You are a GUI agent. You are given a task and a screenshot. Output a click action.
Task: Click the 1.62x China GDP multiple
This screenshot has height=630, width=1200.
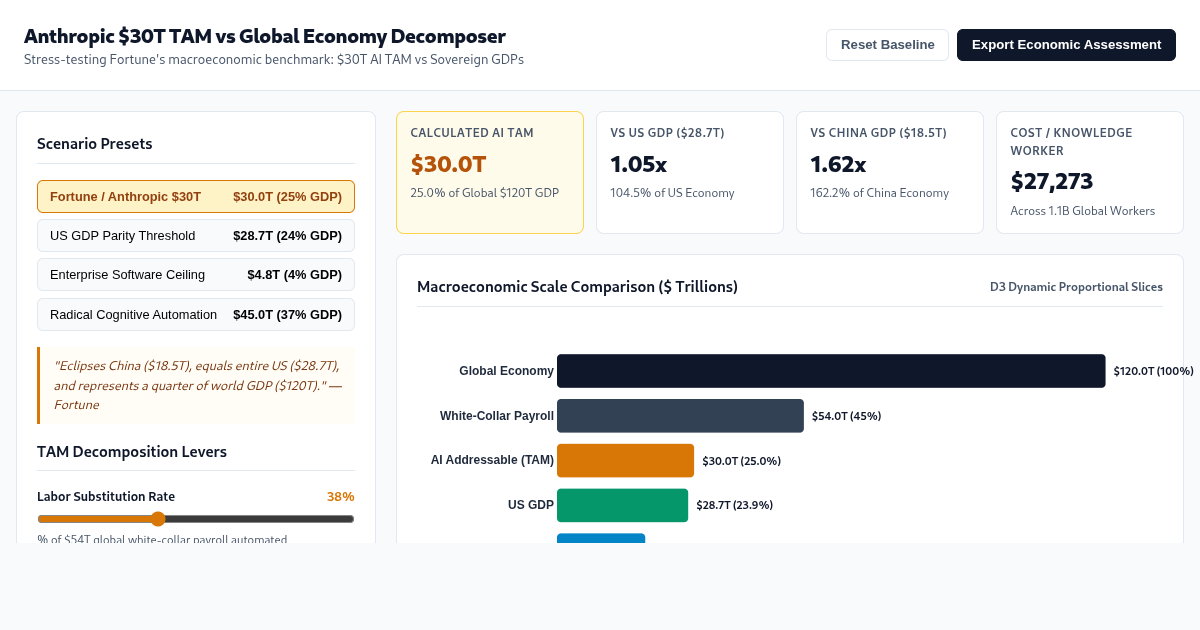point(838,164)
